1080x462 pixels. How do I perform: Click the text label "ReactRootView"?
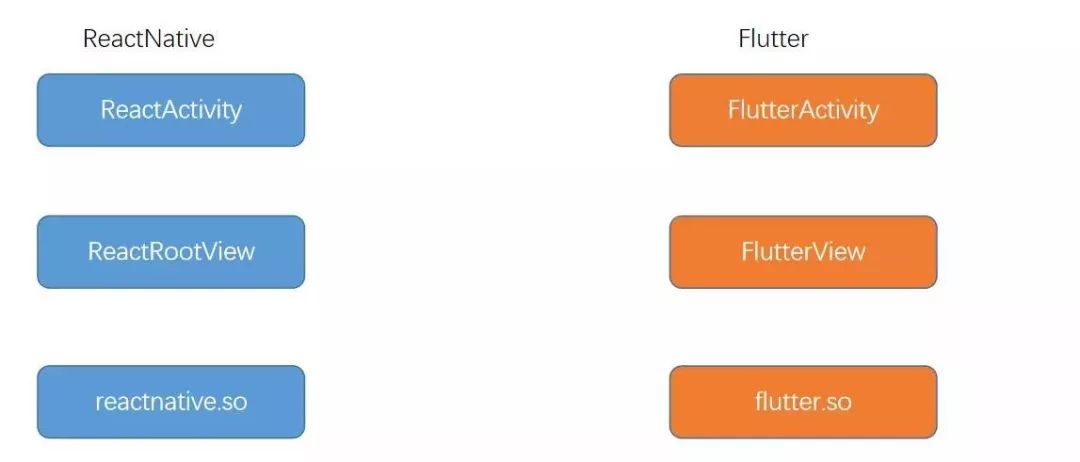171,251
